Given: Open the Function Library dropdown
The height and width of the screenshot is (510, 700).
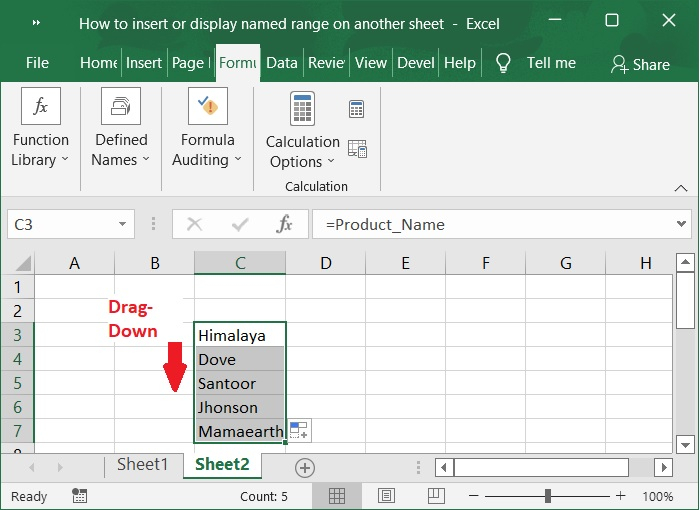Looking at the screenshot, I should (41, 130).
